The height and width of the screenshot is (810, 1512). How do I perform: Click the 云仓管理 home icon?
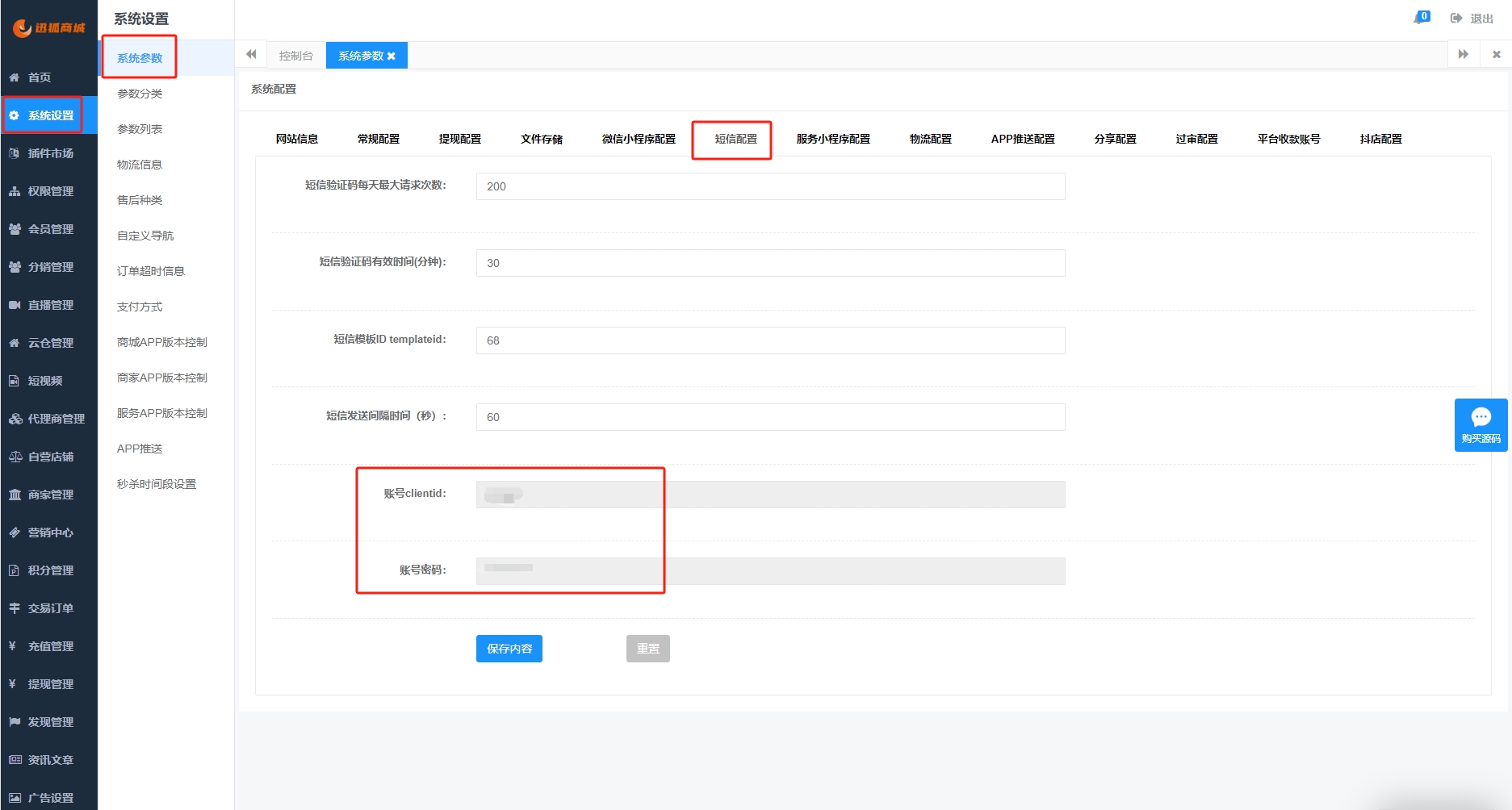(14, 343)
